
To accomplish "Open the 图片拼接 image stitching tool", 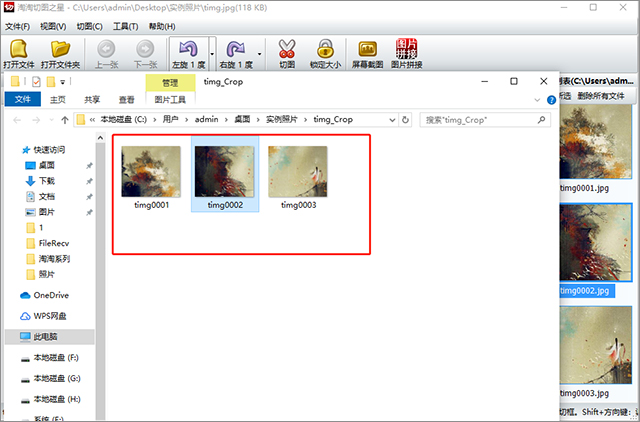I will [x=406, y=53].
